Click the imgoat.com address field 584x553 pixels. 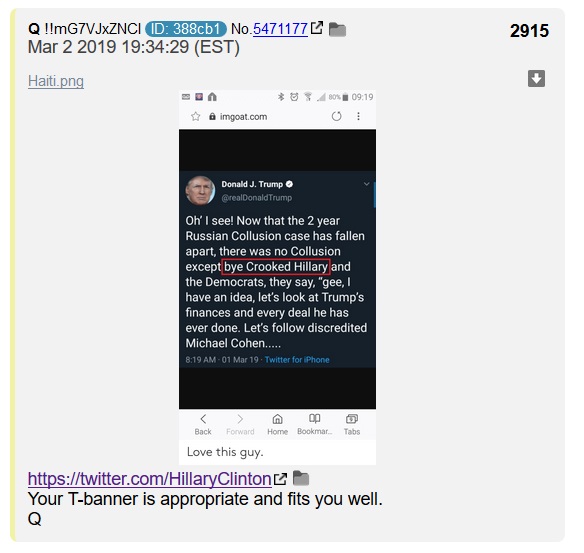[x=261, y=117]
